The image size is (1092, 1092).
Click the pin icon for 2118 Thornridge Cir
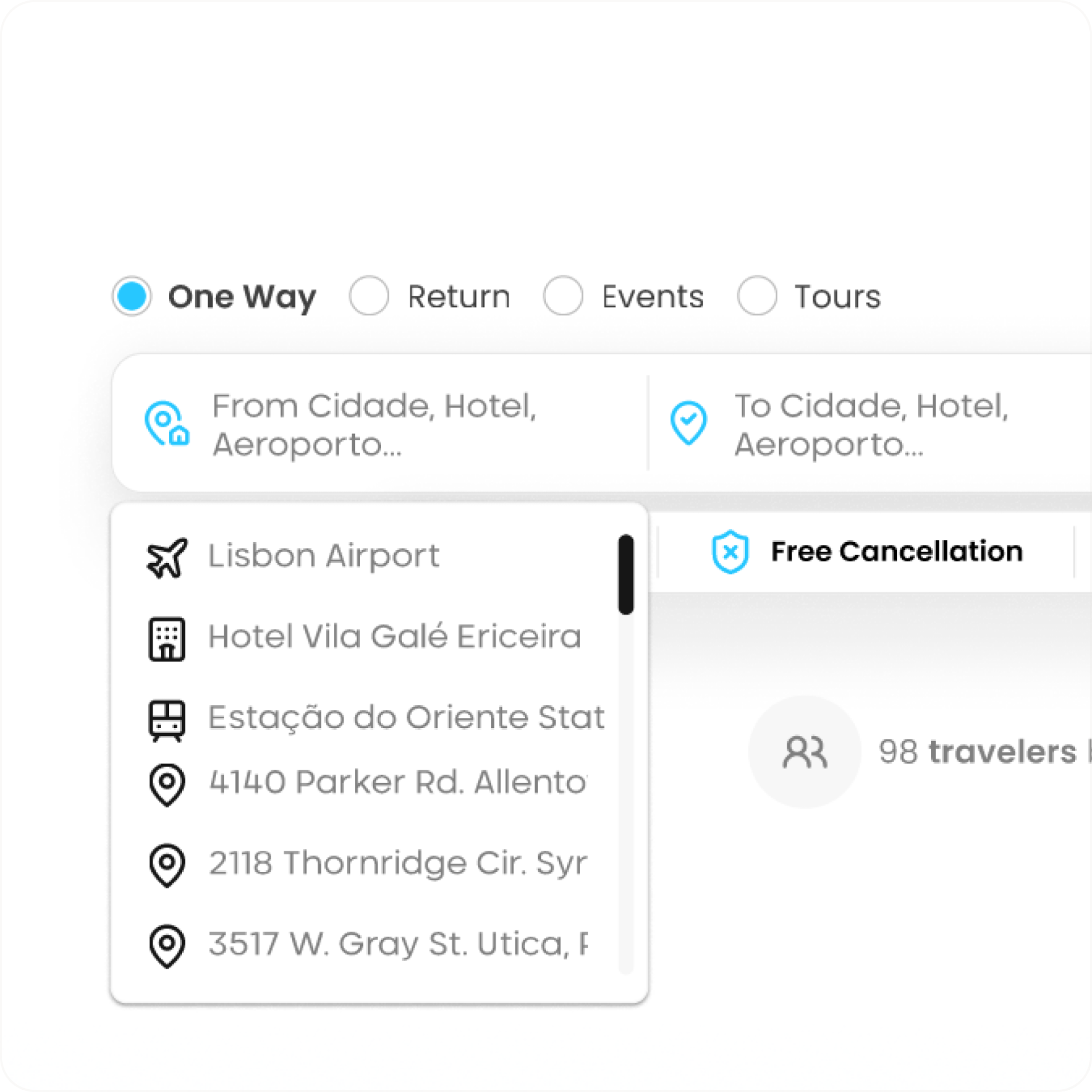(x=167, y=866)
